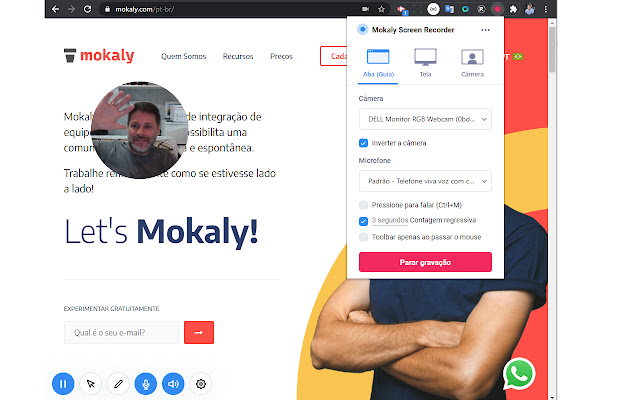This screenshot has width=640, height=400.
Task: Reload the page
Action: 87,9
